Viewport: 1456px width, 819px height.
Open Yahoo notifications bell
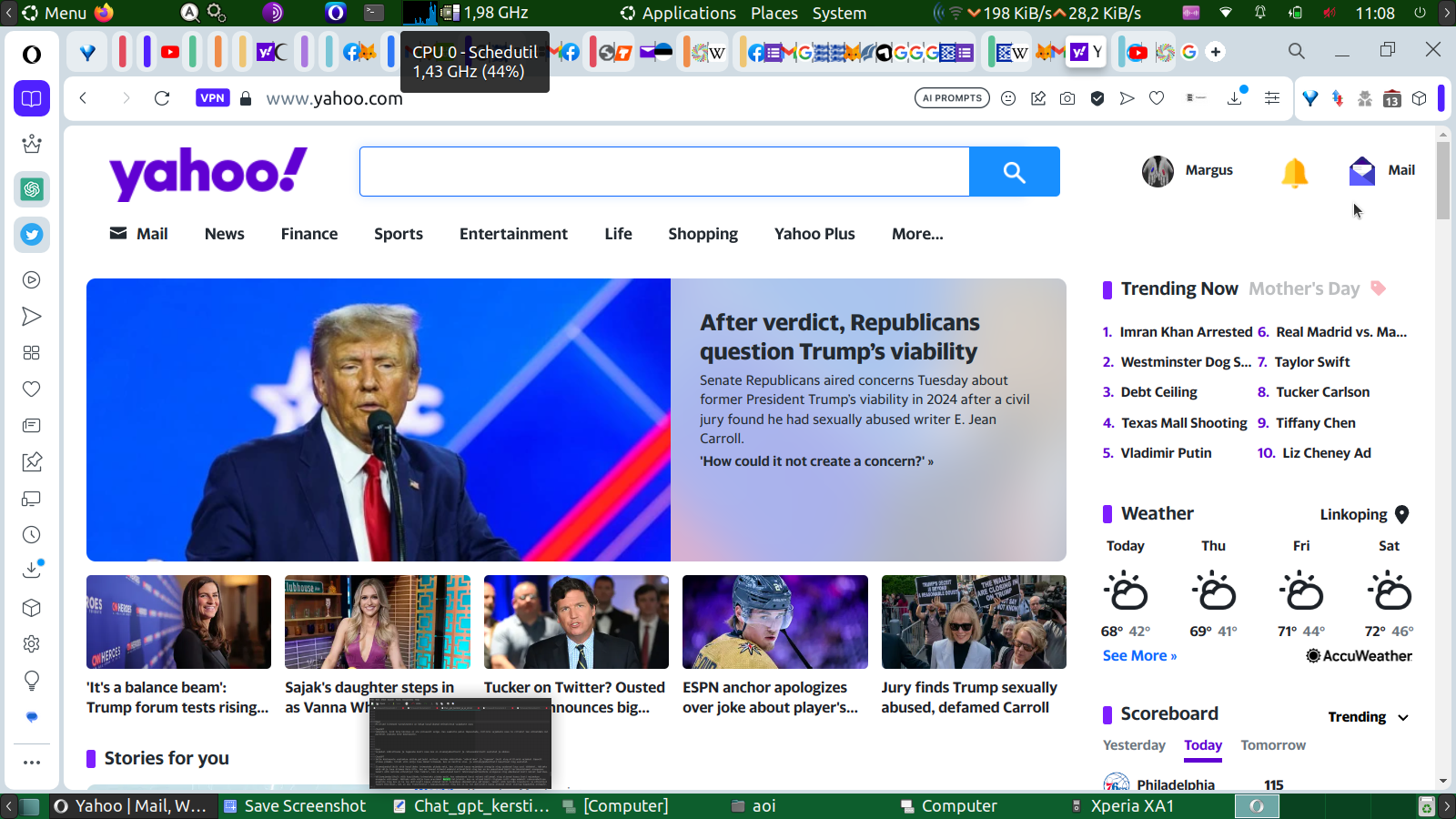pos(1294,171)
